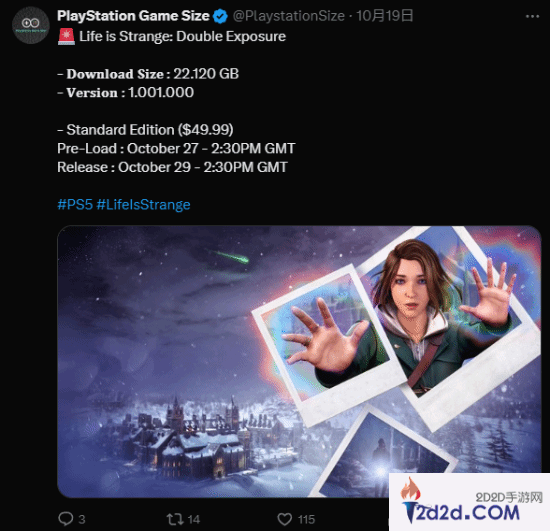Image resolution: width=550 pixels, height=531 pixels.
Task: Click the 2d2d.COM watermark text
Action: click(x=467, y=513)
